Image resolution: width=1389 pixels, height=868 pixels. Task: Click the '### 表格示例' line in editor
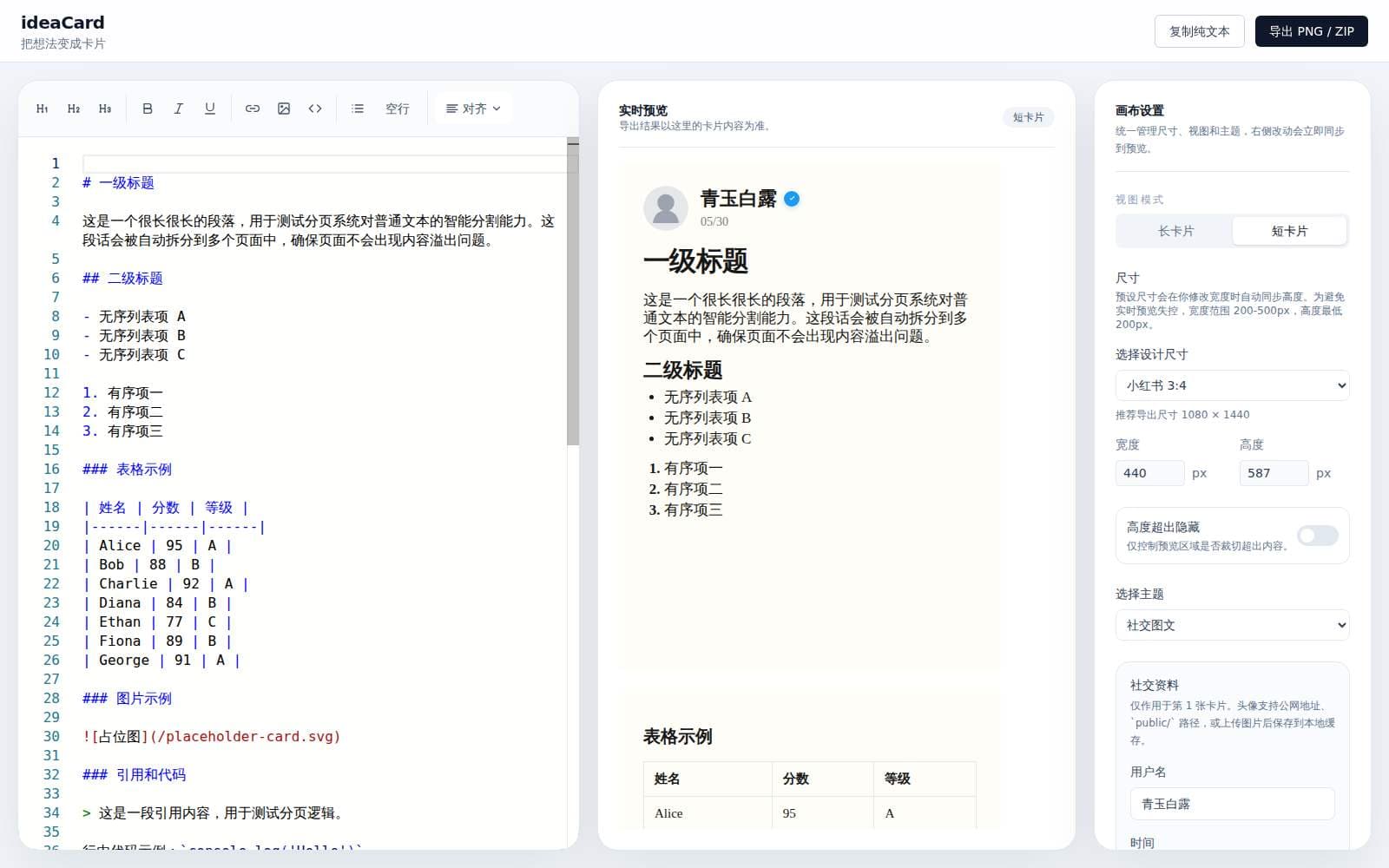pyautogui.click(x=127, y=469)
